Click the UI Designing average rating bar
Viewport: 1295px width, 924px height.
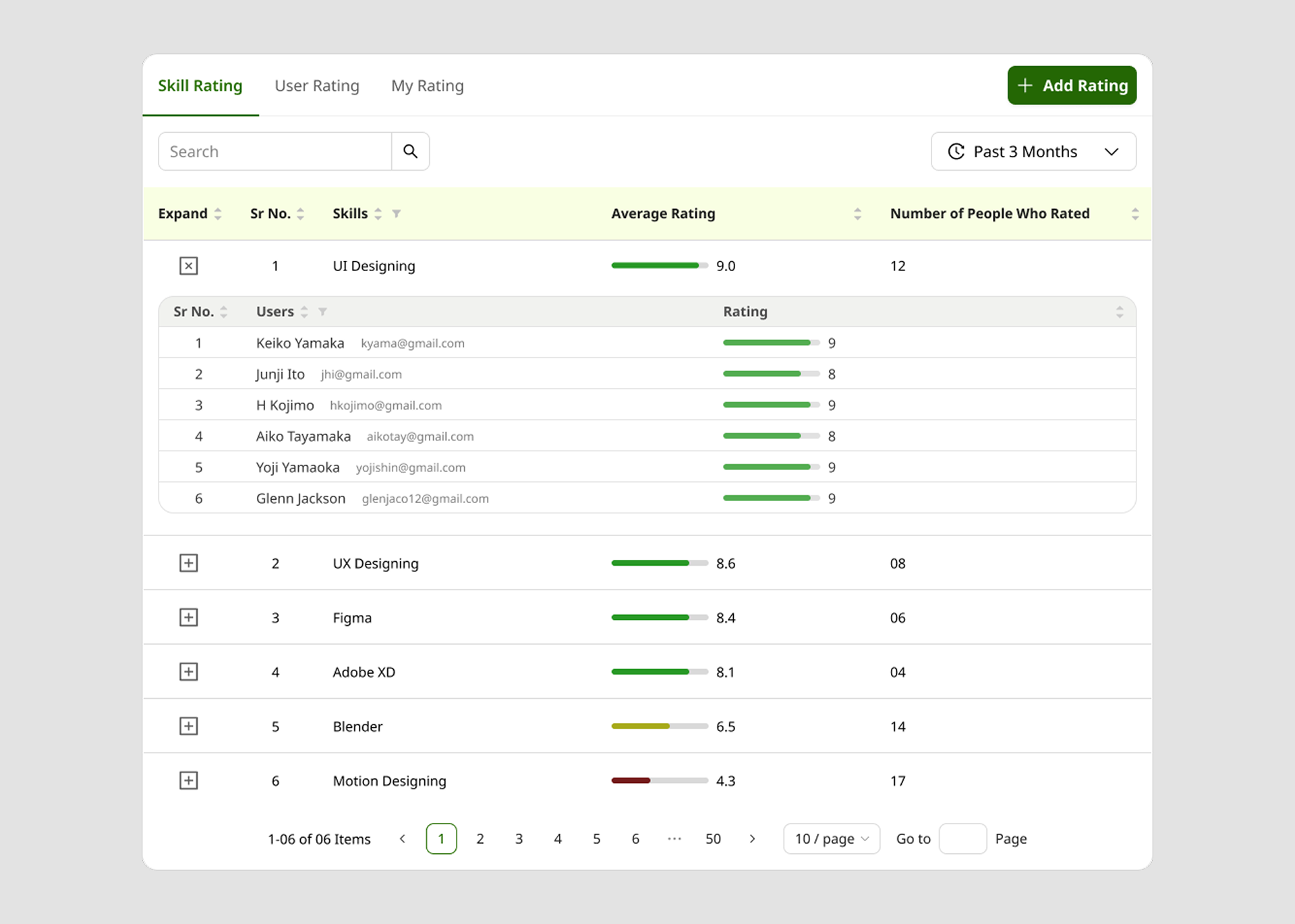click(660, 266)
